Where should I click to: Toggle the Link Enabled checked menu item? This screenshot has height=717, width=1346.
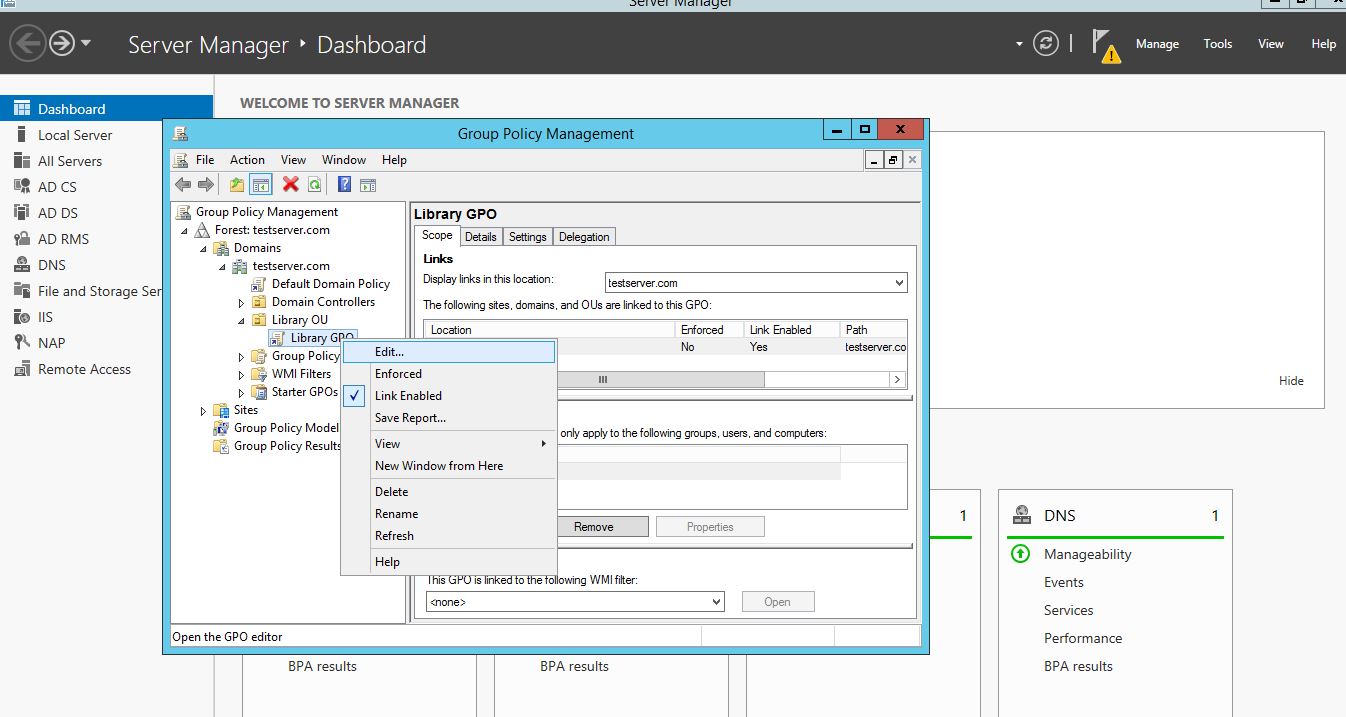tap(408, 396)
